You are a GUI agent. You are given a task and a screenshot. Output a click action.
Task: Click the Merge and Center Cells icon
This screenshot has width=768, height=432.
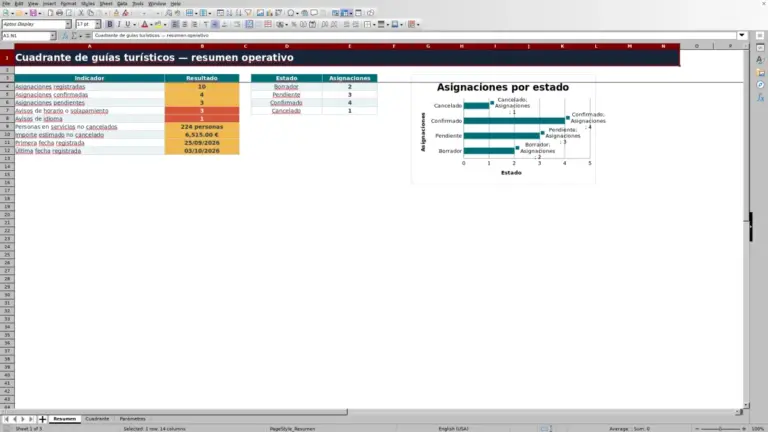pyautogui.click(x=249, y=24)
